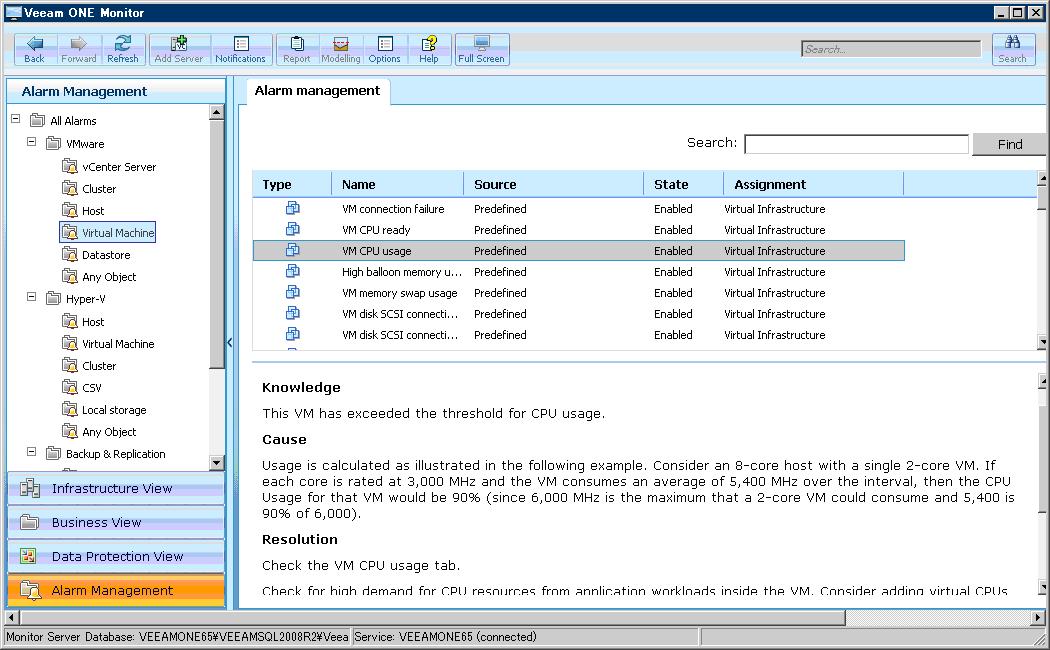The image size is (1050, 650).
Task: Click the alarm type icon for VM memory swap usage
Action: [293, 292]
